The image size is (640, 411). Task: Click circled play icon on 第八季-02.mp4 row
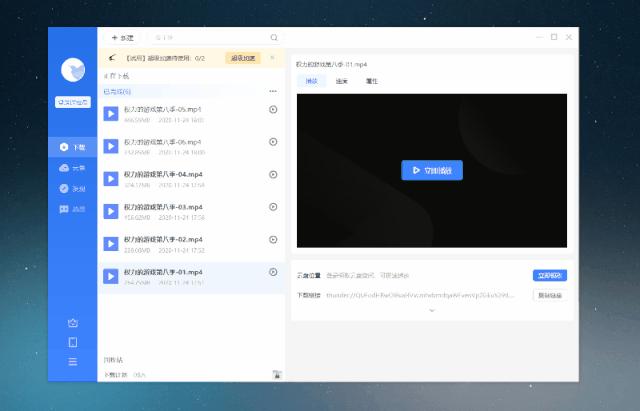[273, 240]
